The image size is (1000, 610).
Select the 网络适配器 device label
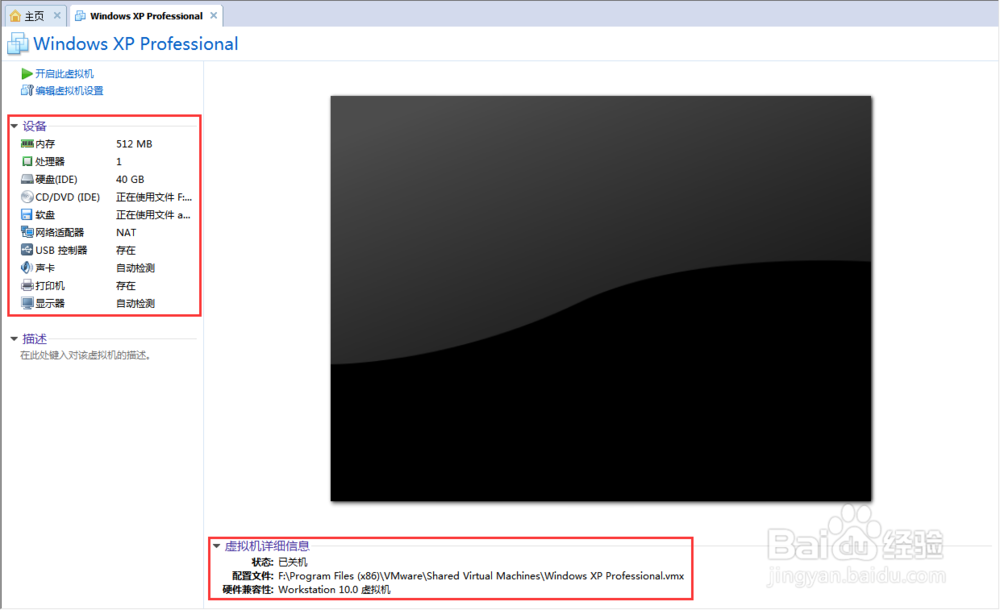(59, 233)
